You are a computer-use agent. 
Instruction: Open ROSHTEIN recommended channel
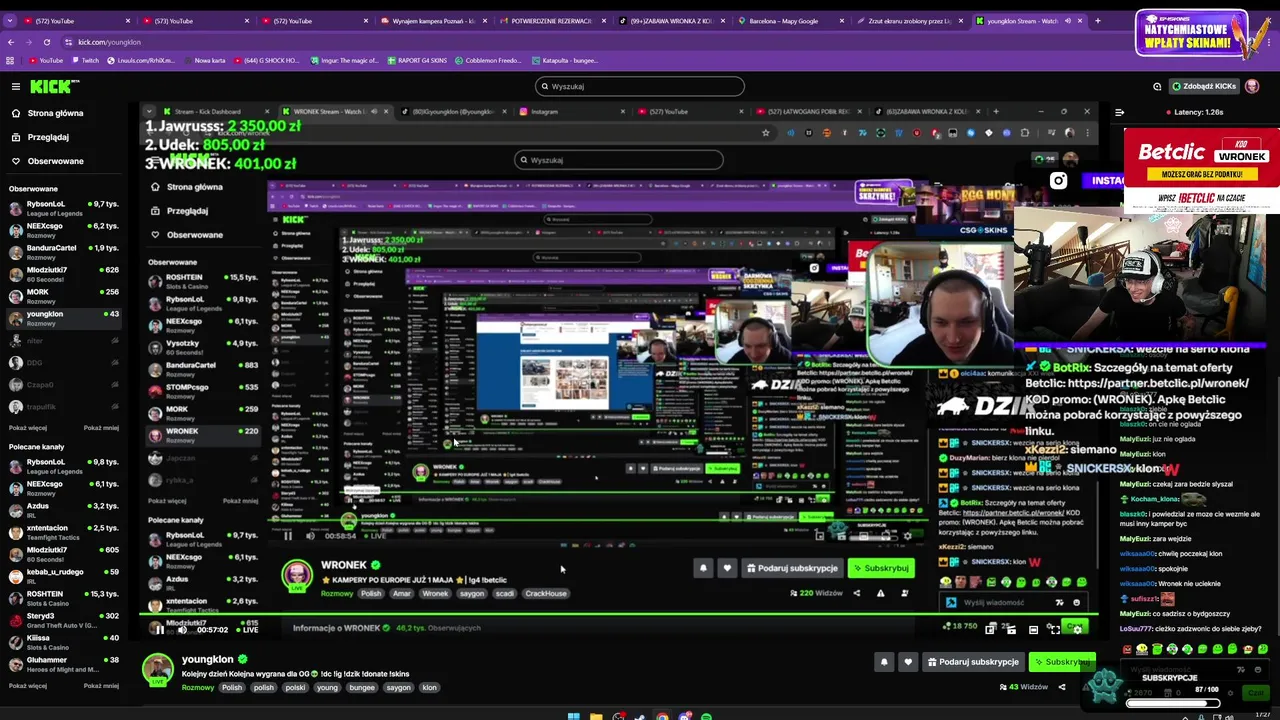[x=64, y=597]
